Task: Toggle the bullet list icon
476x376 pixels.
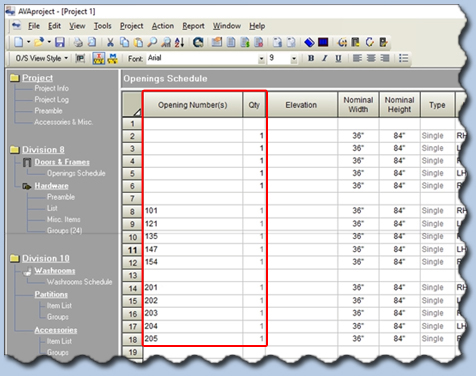Action: pyautogui.click(x=403, y=58)
